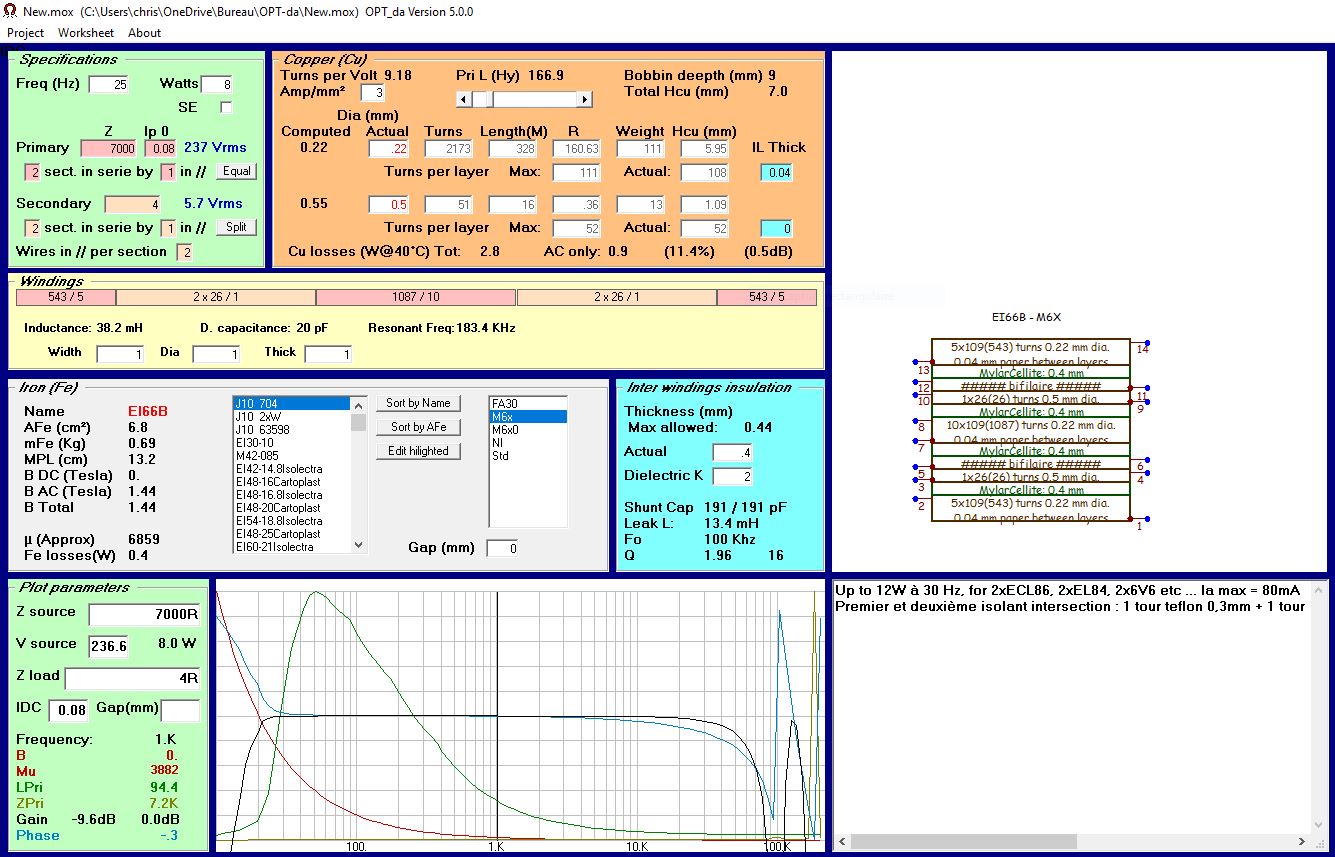Click the Equal button for primary sections
The height and width of the screenshot is (857, 1335).
tap(237, 171)
